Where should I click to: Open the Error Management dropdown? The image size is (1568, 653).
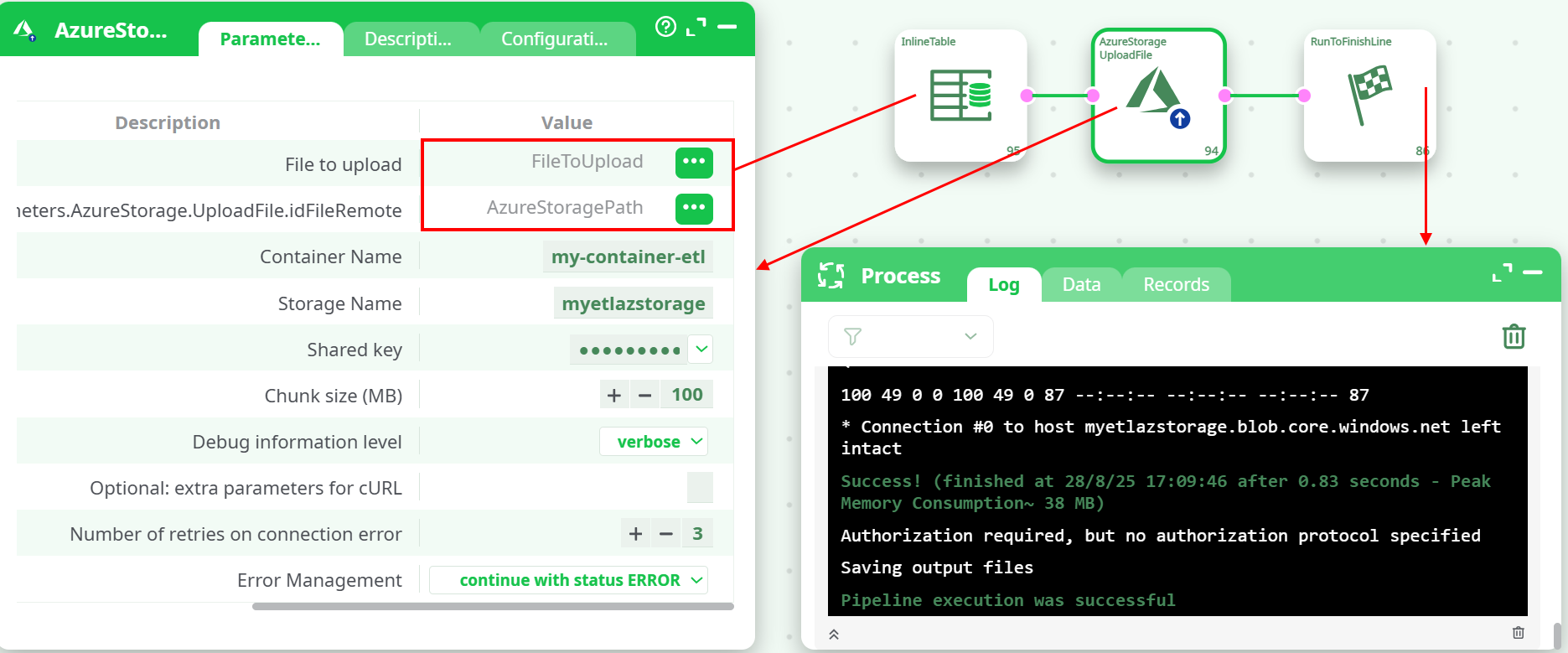pyautogui.click(x=568, y=580)
